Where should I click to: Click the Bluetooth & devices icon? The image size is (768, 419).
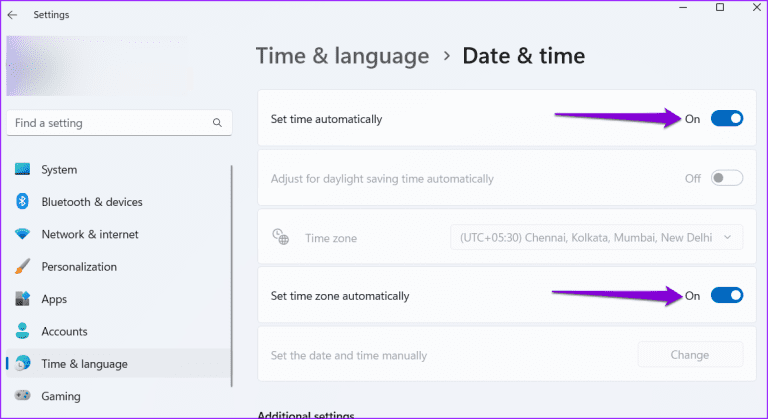(x=22, y=202)
